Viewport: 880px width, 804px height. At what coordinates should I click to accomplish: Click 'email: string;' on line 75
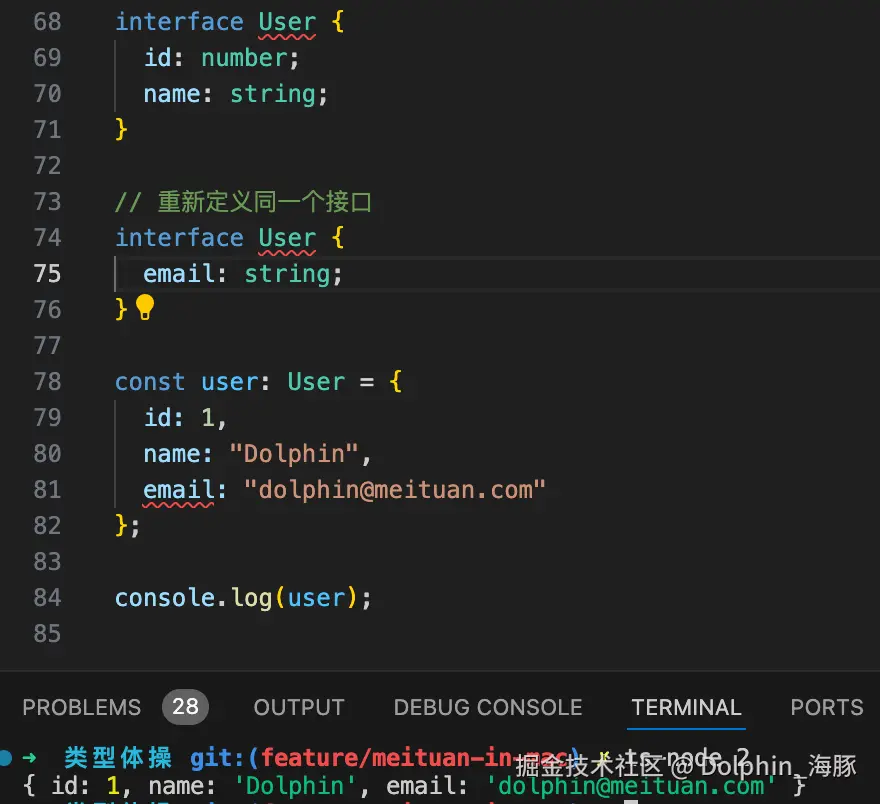[x=242, y=274]
